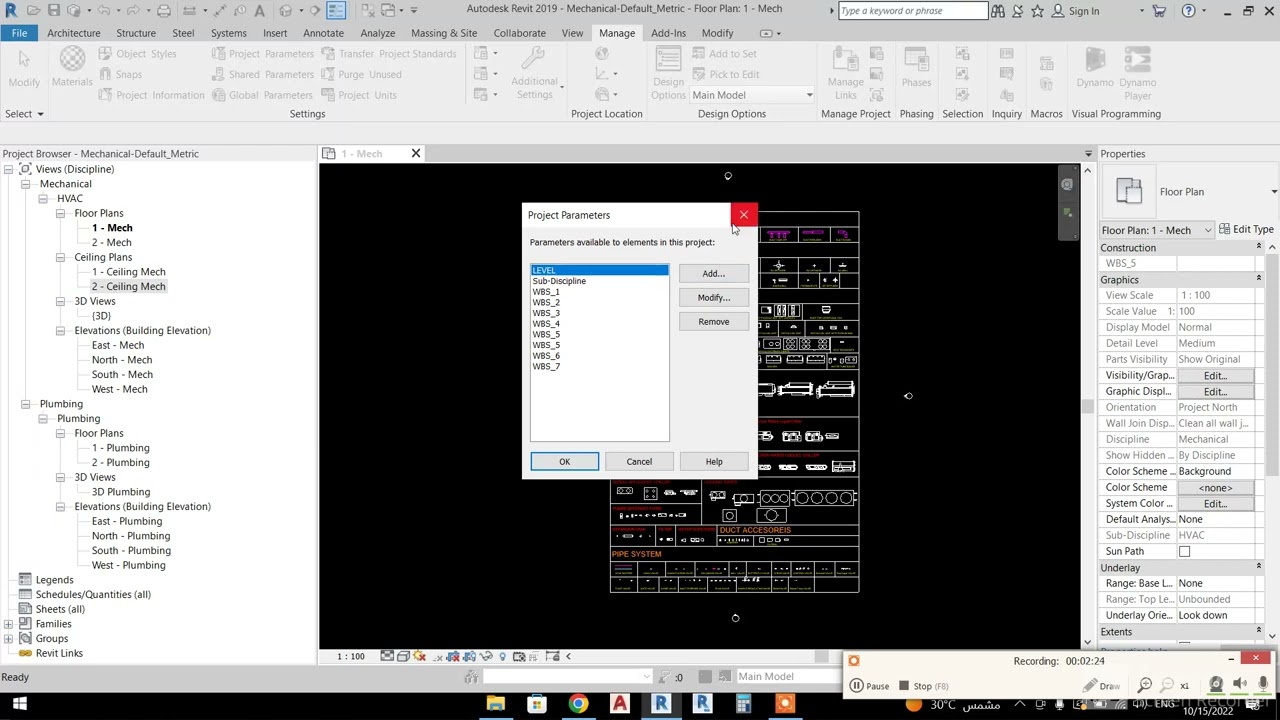
Task: Click the Remove parameter button
Action: coord(713,321)
